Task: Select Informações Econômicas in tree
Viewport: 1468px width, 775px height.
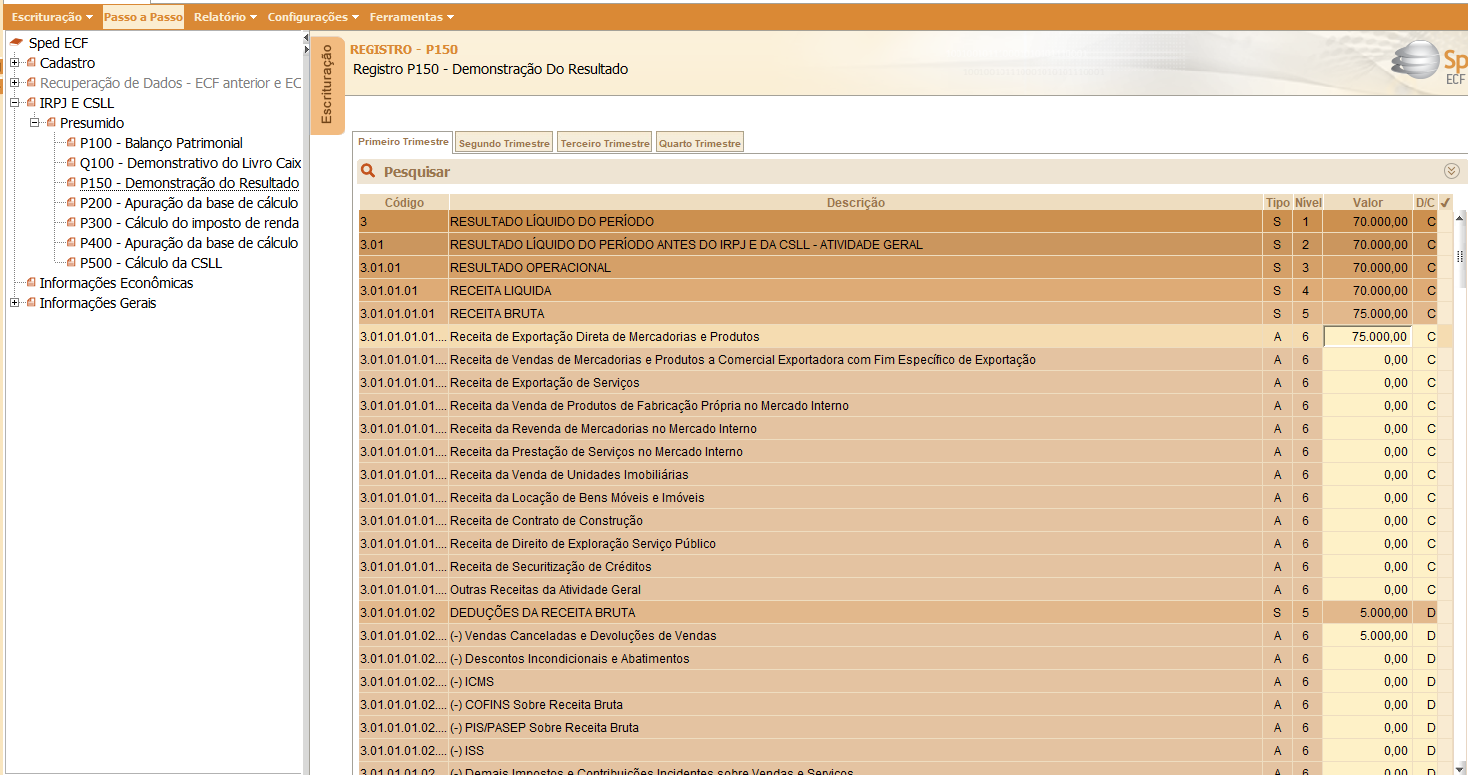Action: click(116, 283)
